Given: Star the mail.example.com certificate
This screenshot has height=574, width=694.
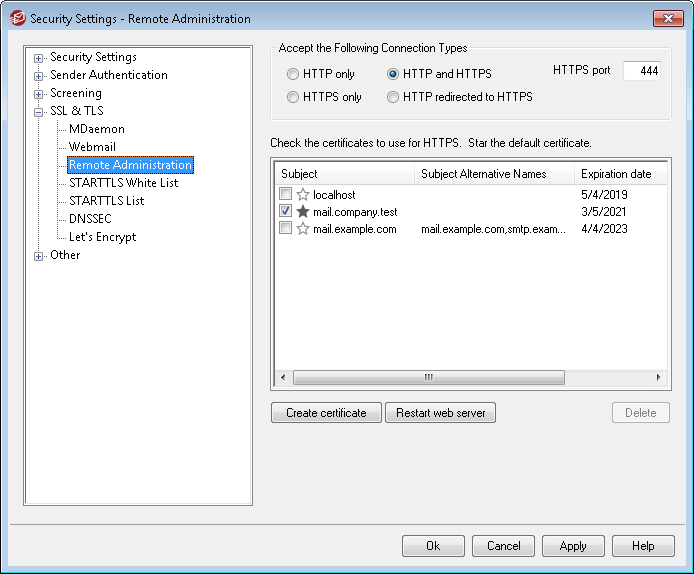Looking at the screenshot, I should pyautogui.click(x=303, y=229).
